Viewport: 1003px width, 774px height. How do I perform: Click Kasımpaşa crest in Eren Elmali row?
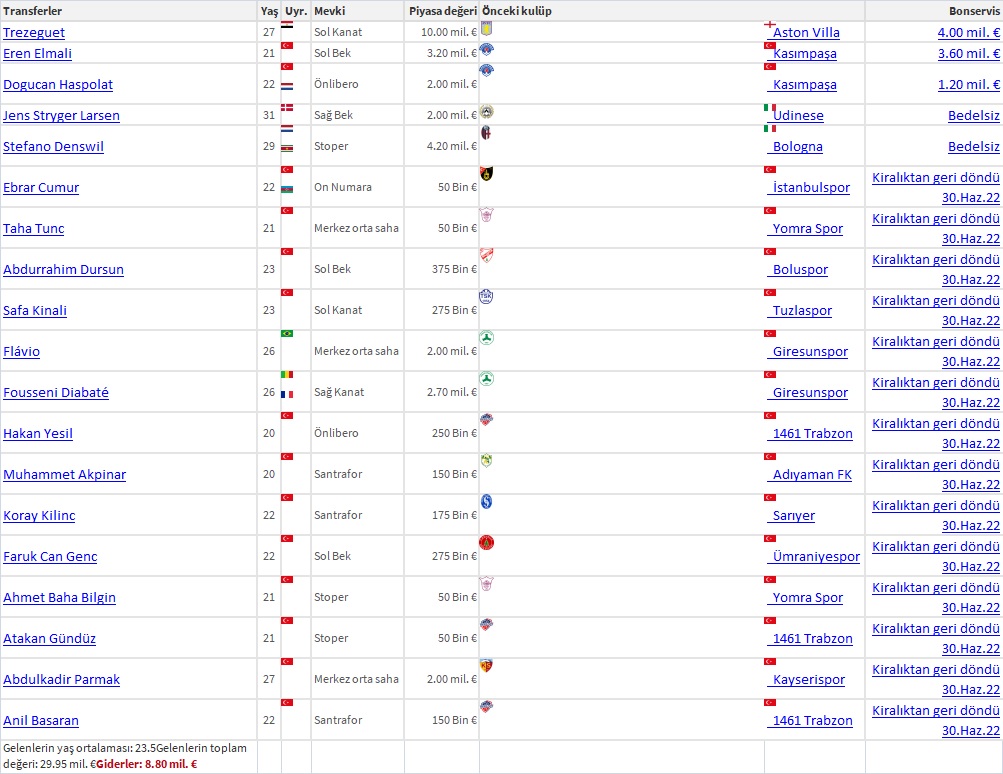pyautogui.click(x=486, y=49)
